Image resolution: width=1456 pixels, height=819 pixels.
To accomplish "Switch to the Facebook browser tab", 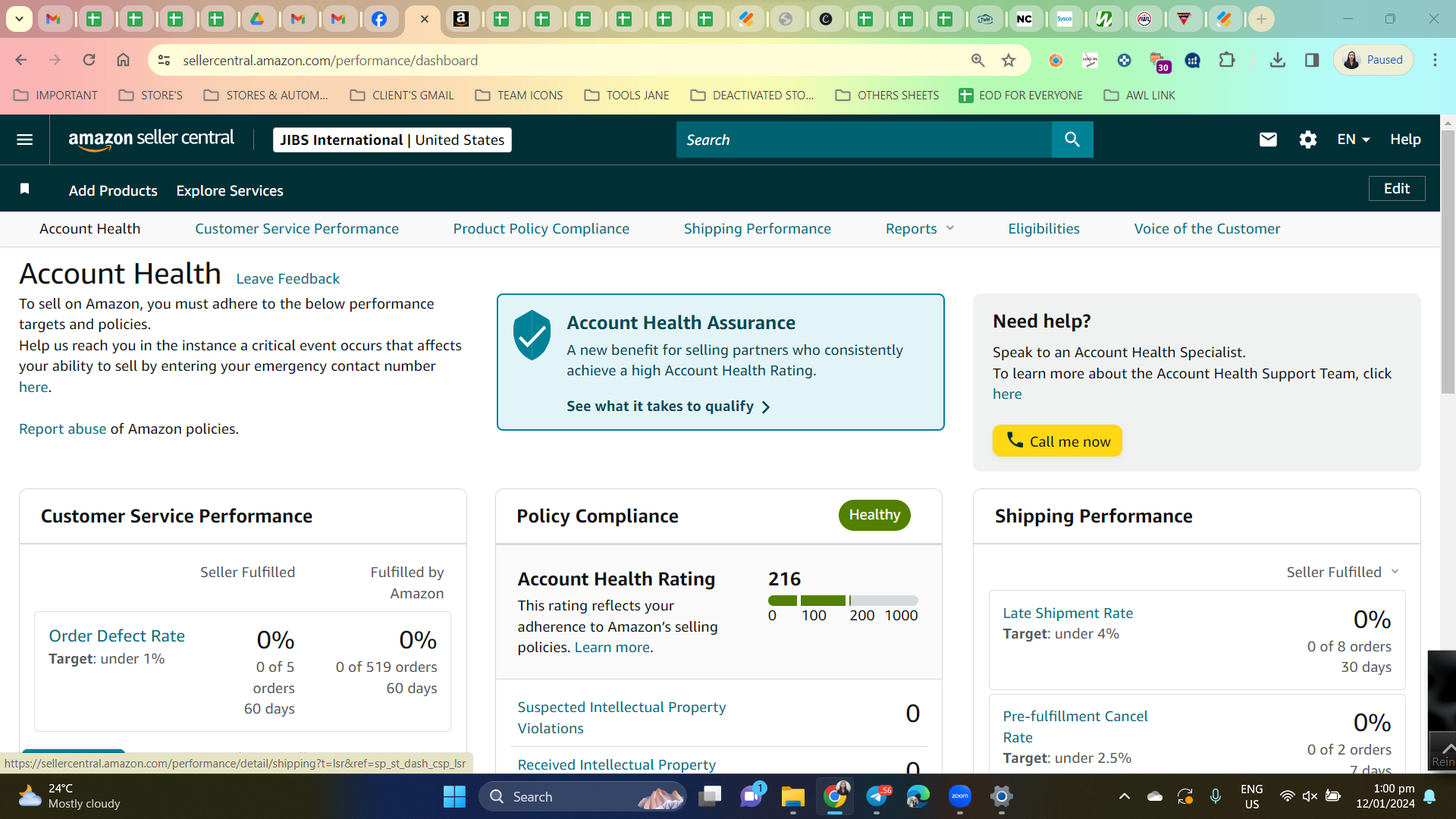I will pyautogui.click(x=379, y=19).
